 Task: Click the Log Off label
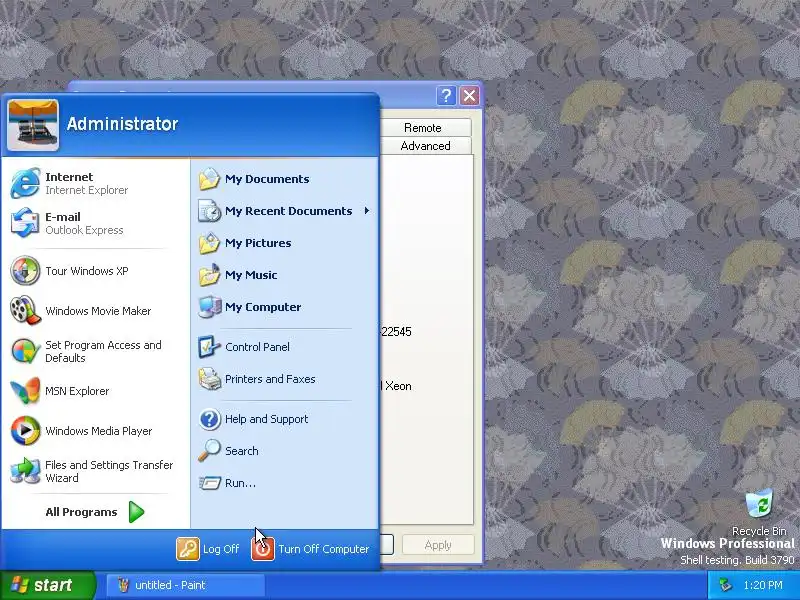pyautogui.click(x=221, y=549)
